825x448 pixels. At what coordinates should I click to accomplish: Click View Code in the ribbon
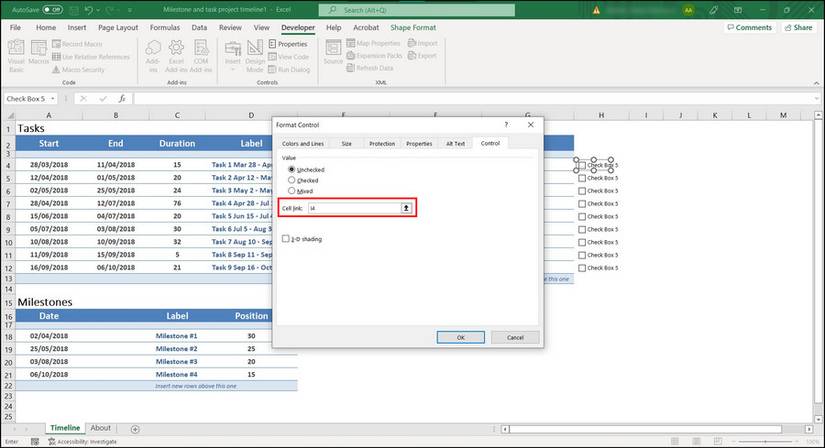288,56
